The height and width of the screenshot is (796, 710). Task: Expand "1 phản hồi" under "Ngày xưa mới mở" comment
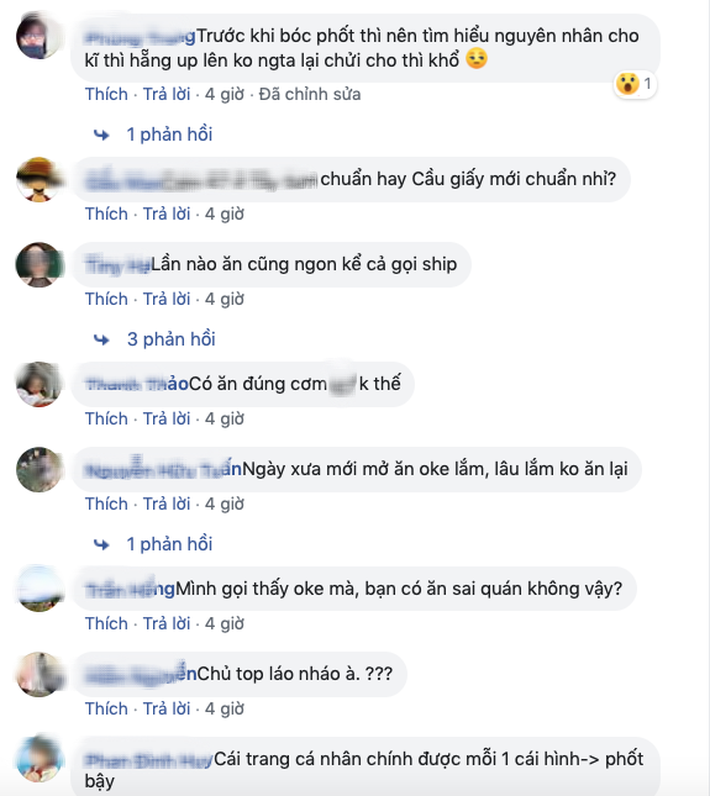[x=170, y=544]
